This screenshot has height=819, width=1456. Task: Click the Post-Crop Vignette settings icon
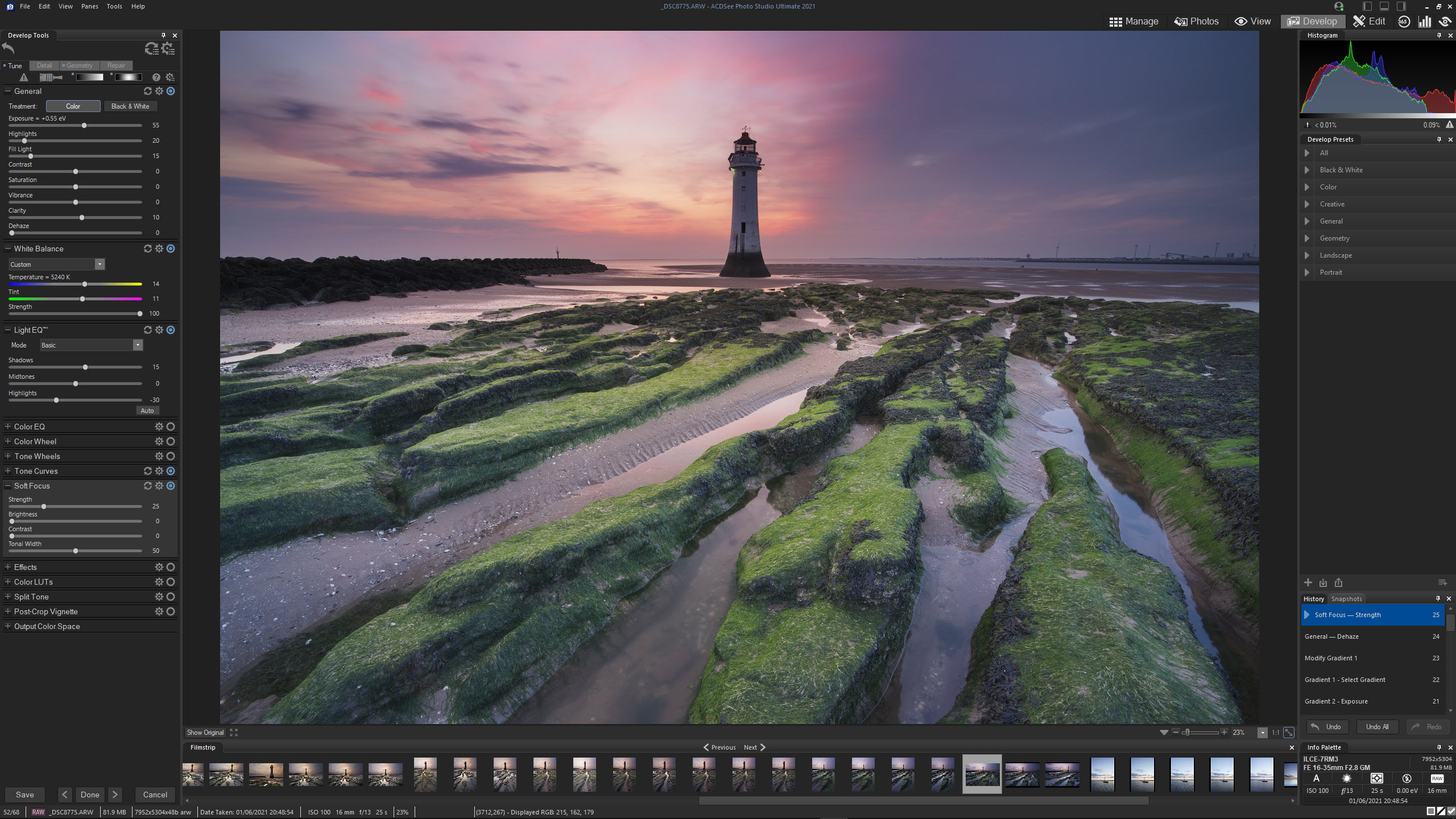tap(159, 611)
